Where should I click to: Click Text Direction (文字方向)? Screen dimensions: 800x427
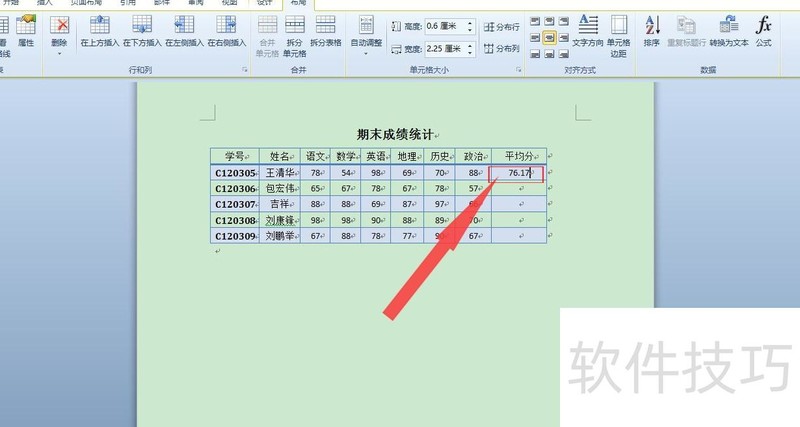(x=588, y=32)
